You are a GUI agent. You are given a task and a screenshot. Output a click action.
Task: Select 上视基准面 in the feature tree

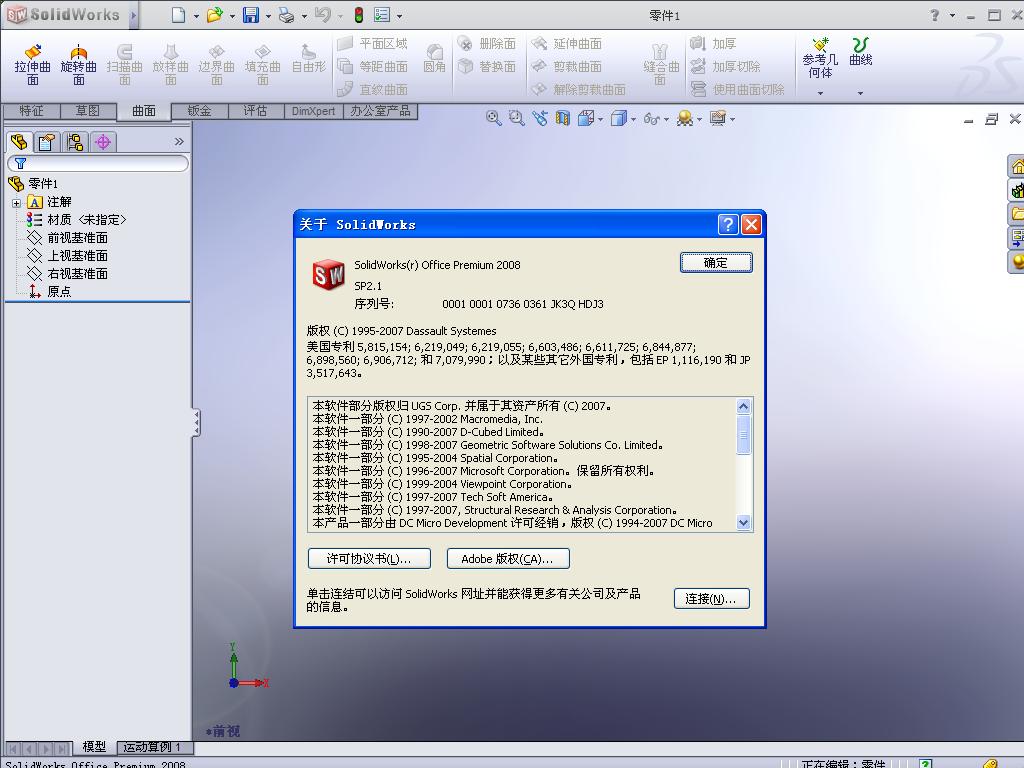point(67,255)
